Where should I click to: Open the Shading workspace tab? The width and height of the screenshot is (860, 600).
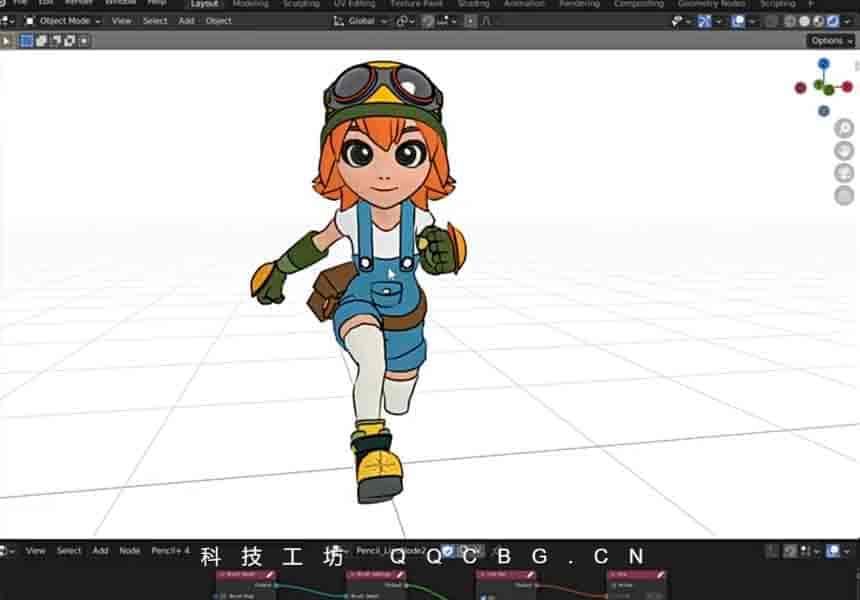pyautogui.click(x=473, y=4)
